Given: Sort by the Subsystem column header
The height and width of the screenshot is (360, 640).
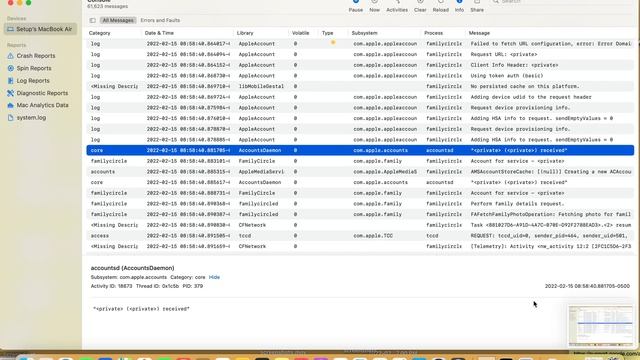Looking at the screenshot, I should (x=364, y=33).
